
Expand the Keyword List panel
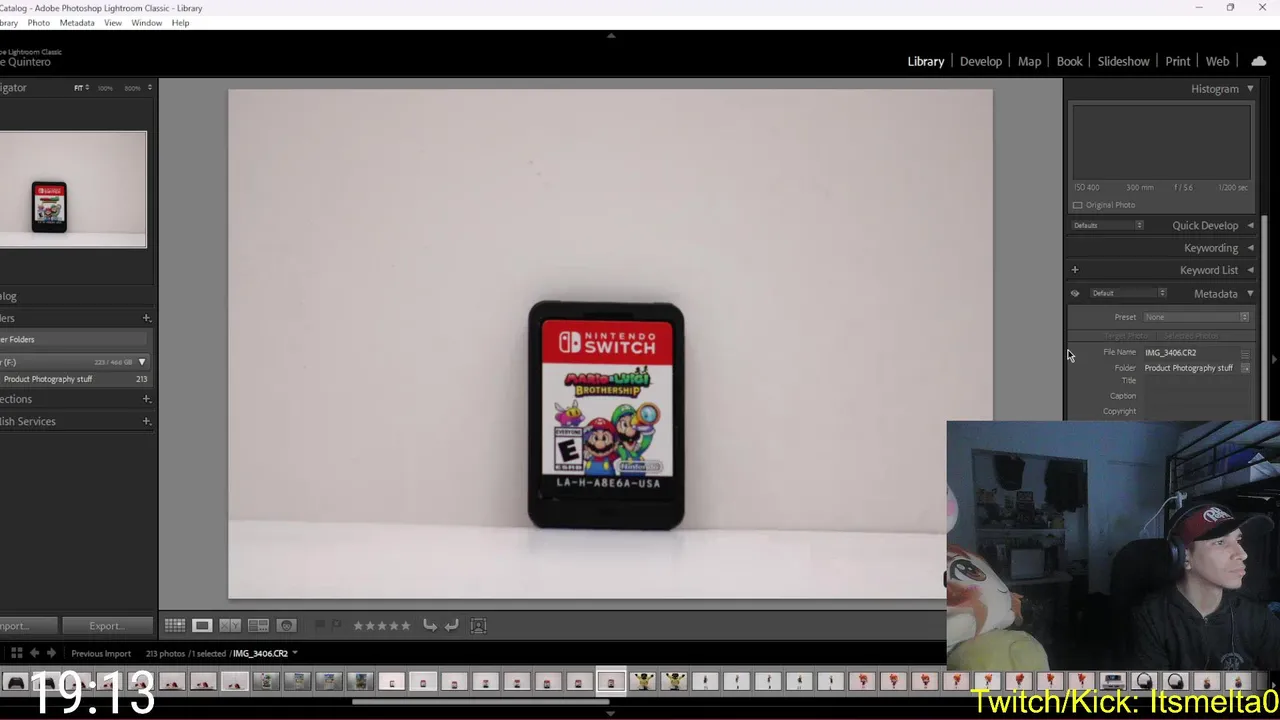pos(1250,270)
